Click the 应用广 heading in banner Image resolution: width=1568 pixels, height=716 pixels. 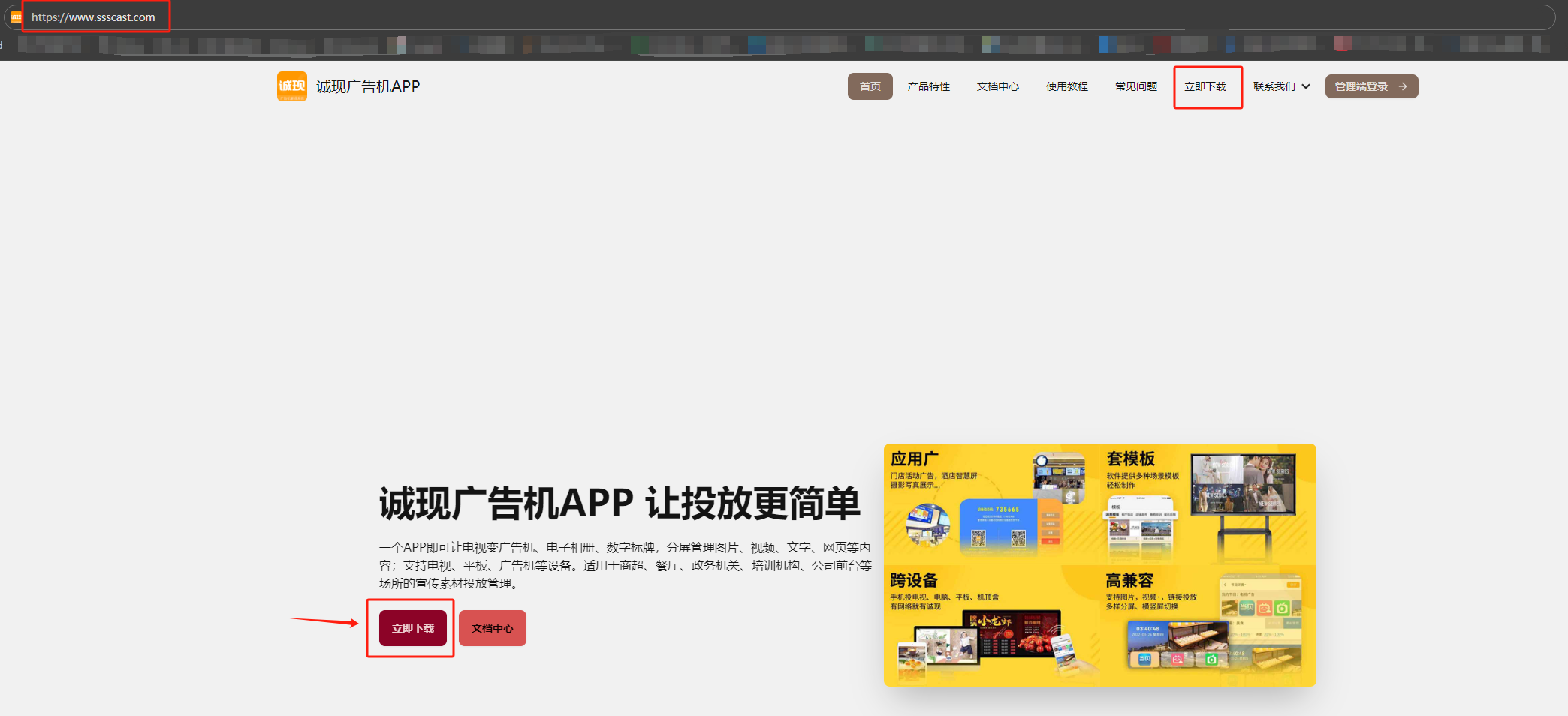point(914,459)
